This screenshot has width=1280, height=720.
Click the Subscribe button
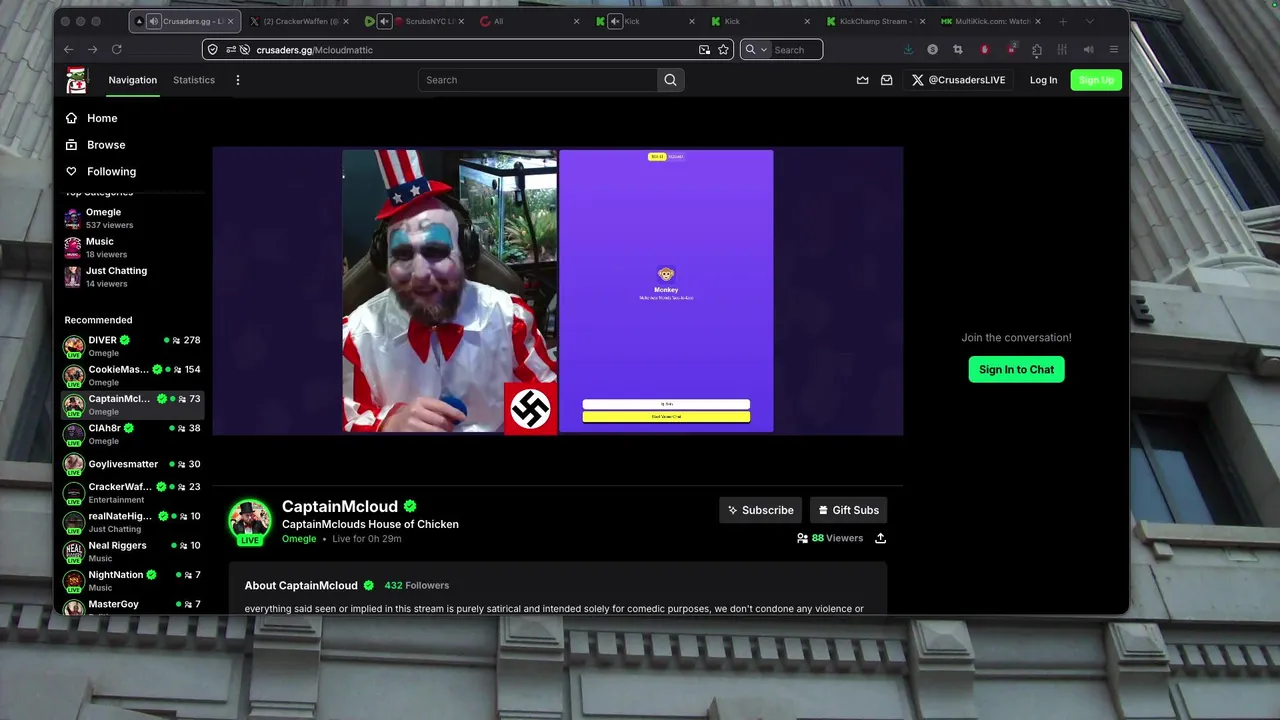(x=761, y=510)
